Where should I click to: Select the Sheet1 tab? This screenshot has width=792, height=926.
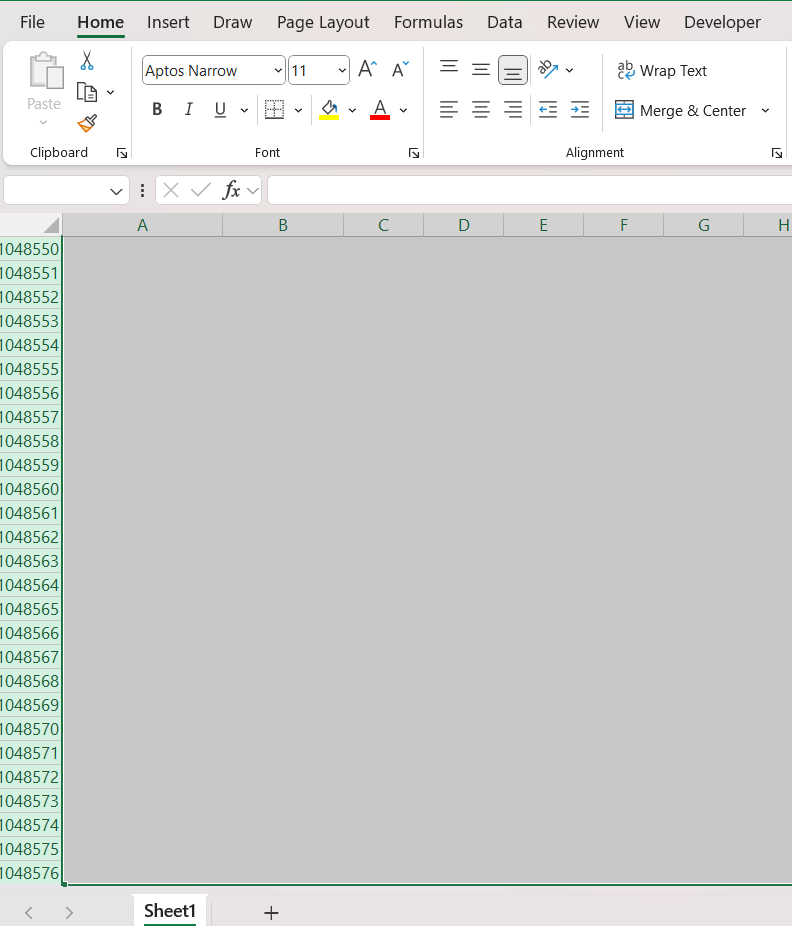(x=170, y=911)
